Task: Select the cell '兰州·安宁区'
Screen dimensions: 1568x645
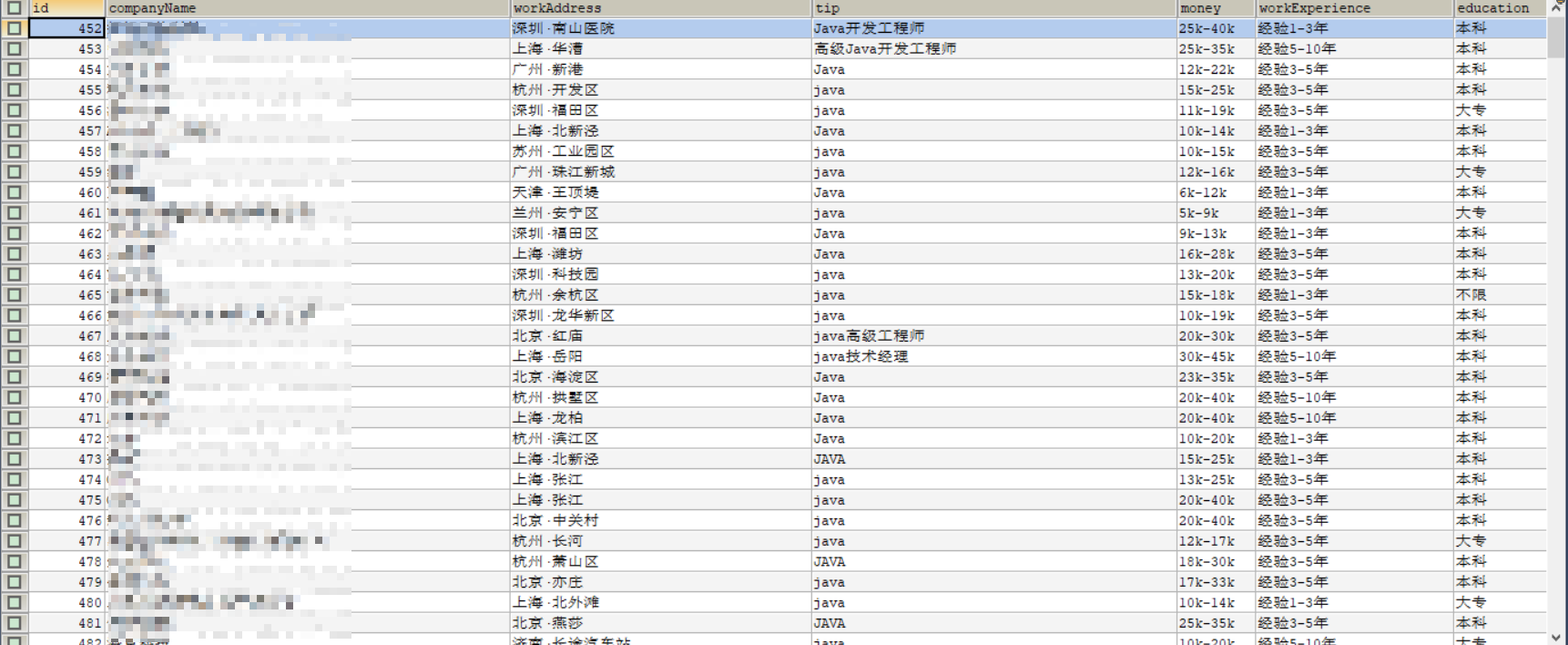Action: [660, 212]
